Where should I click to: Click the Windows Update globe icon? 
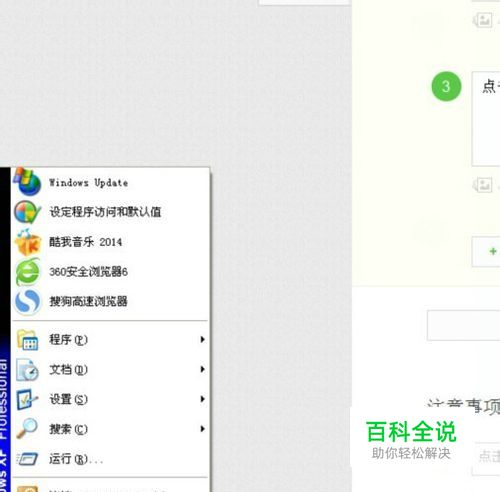point(27,182)
